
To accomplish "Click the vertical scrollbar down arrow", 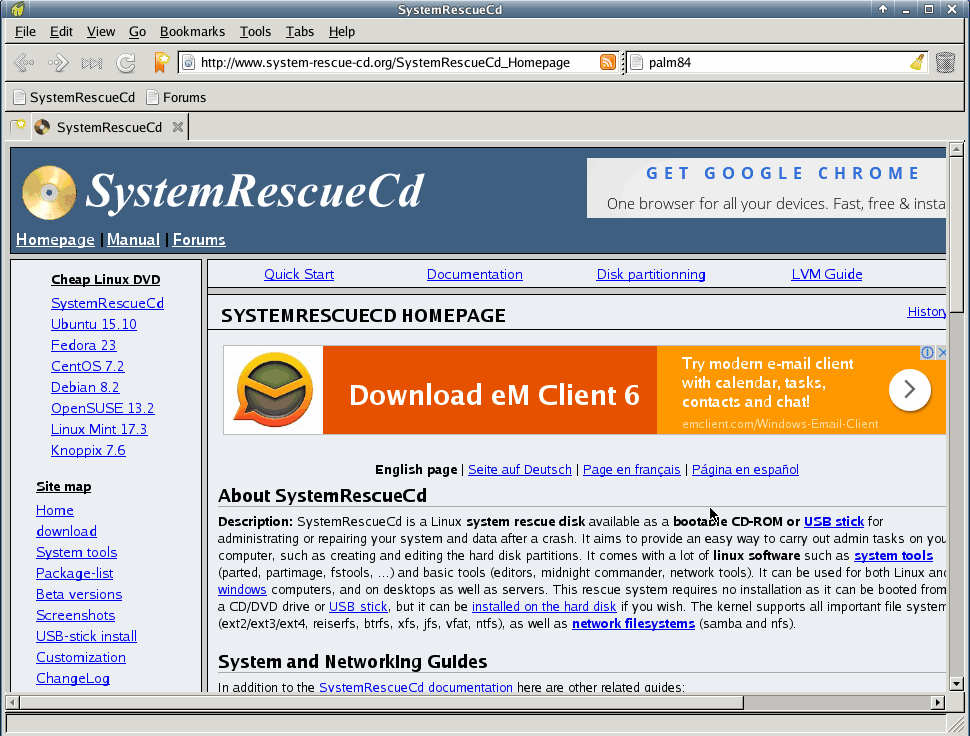I will coord(955,684).
